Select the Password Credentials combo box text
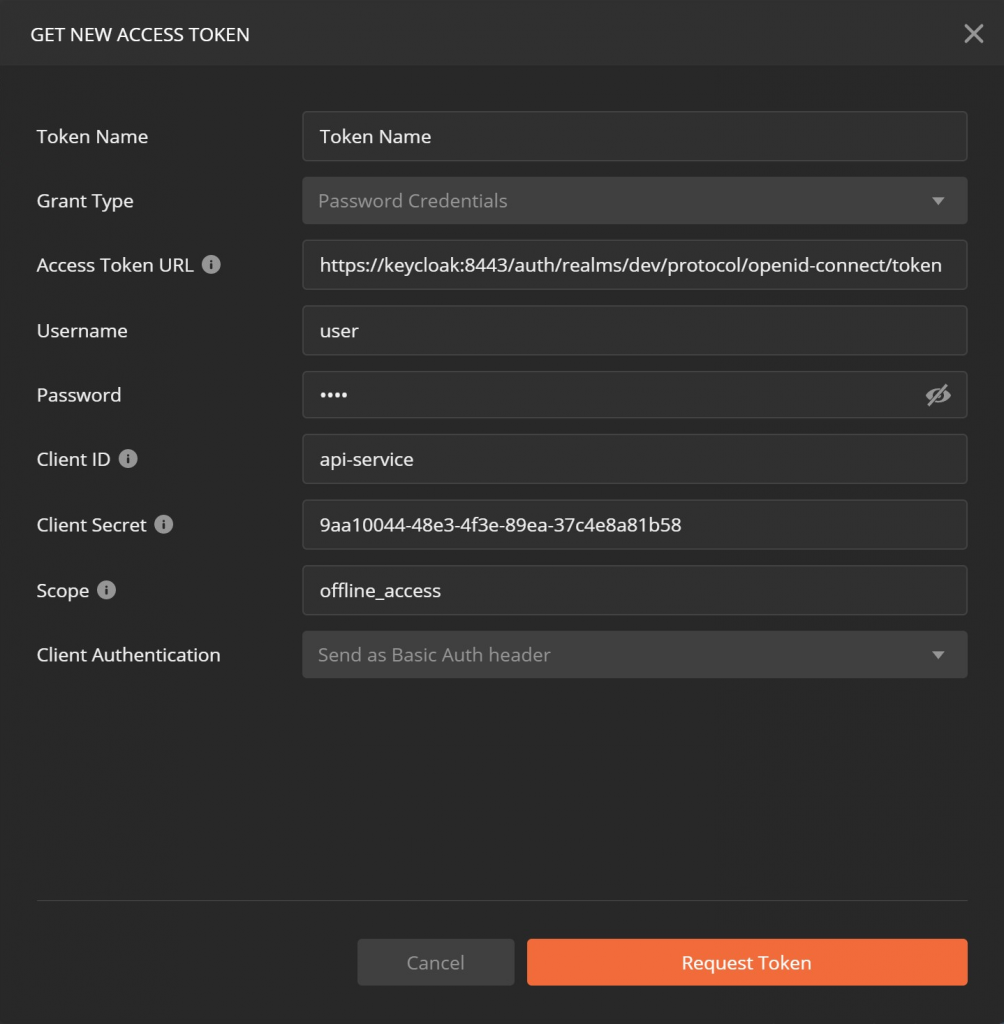1004x1024 pixels. coord(412,200)
